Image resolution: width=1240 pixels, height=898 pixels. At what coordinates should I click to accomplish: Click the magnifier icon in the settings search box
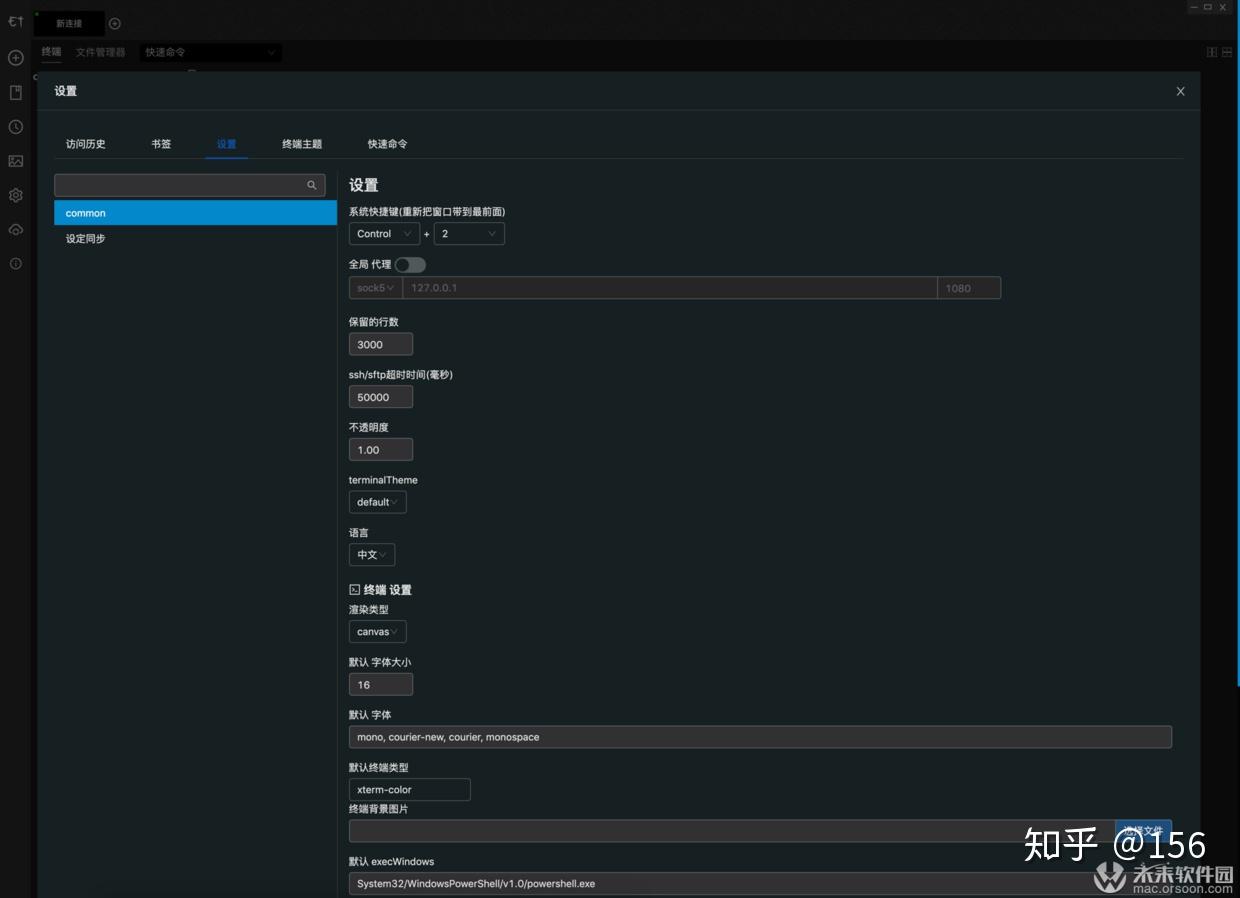coord(312,185)
